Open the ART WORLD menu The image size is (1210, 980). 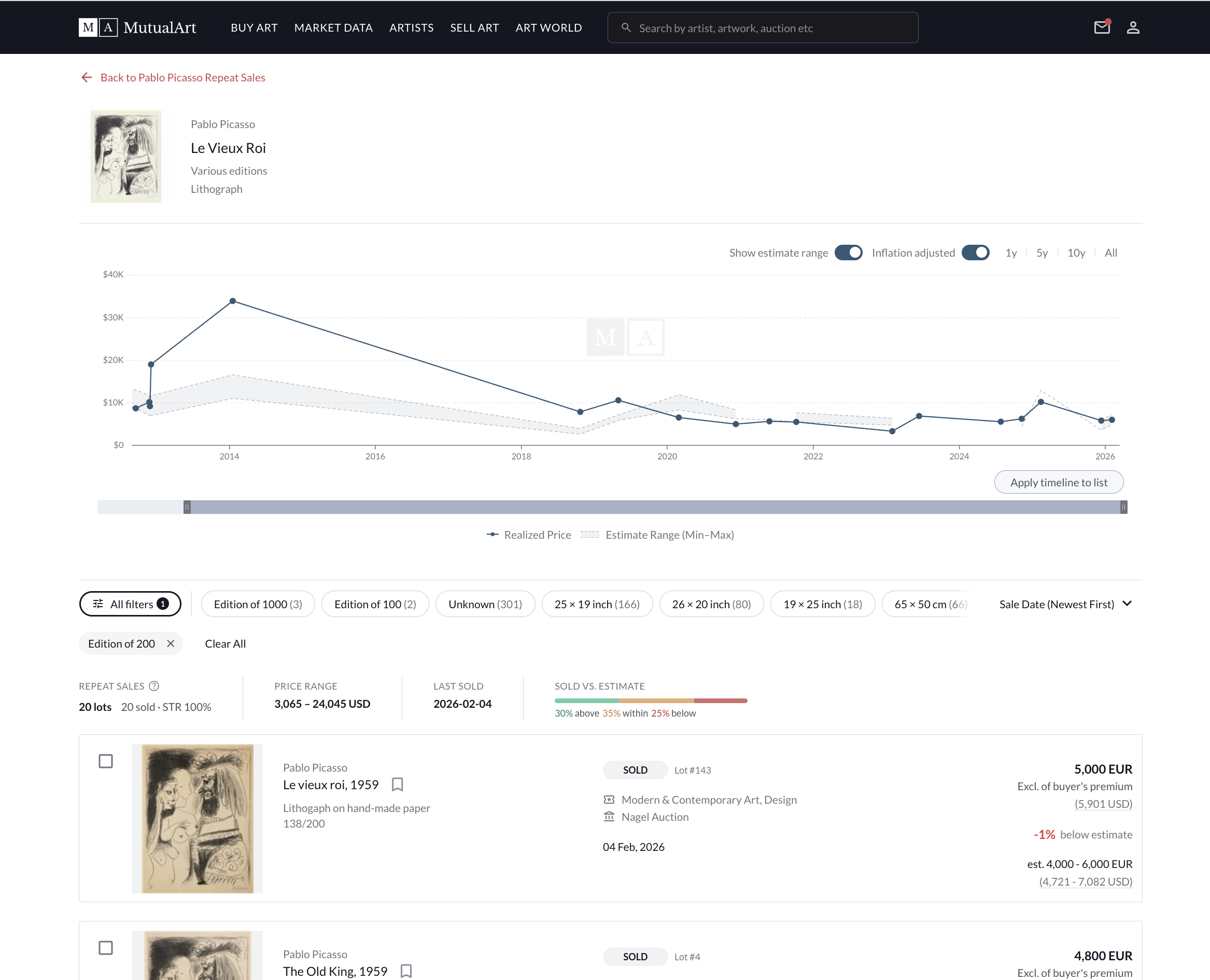pos(548,27)
